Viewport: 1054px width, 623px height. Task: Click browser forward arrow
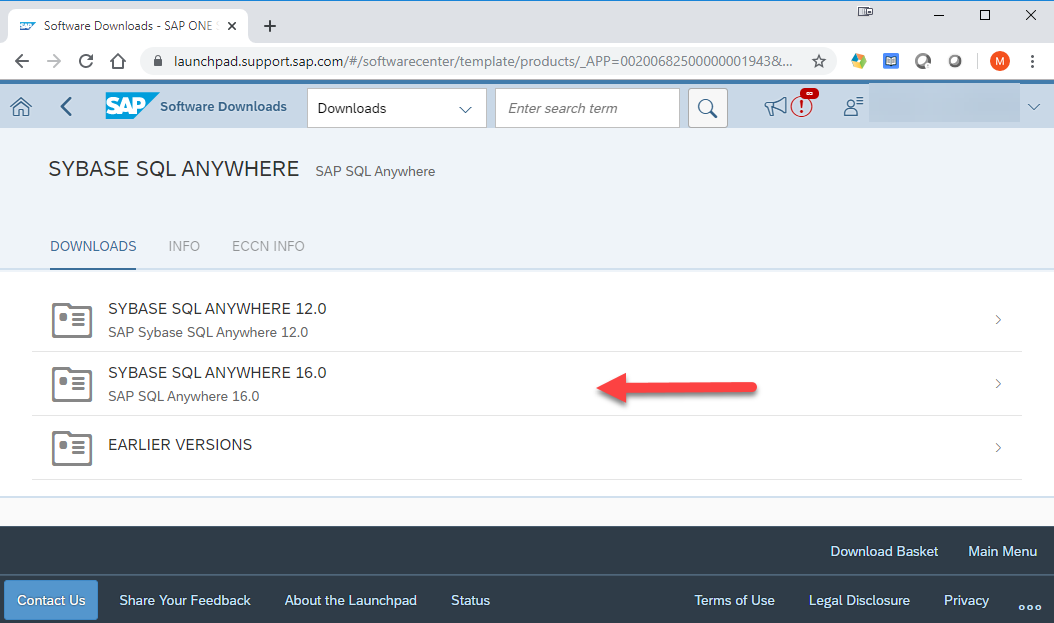coord(54,61)
